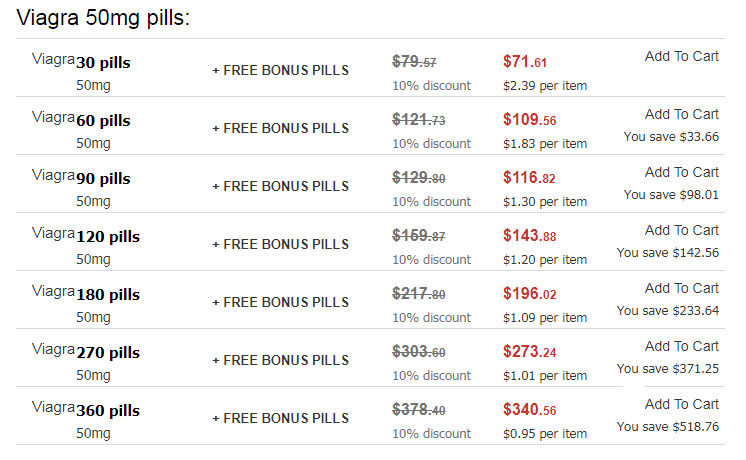Click the Viagra 120 pills row title
Viewport: 746px width, 460px height.
(x=86, y=236)
